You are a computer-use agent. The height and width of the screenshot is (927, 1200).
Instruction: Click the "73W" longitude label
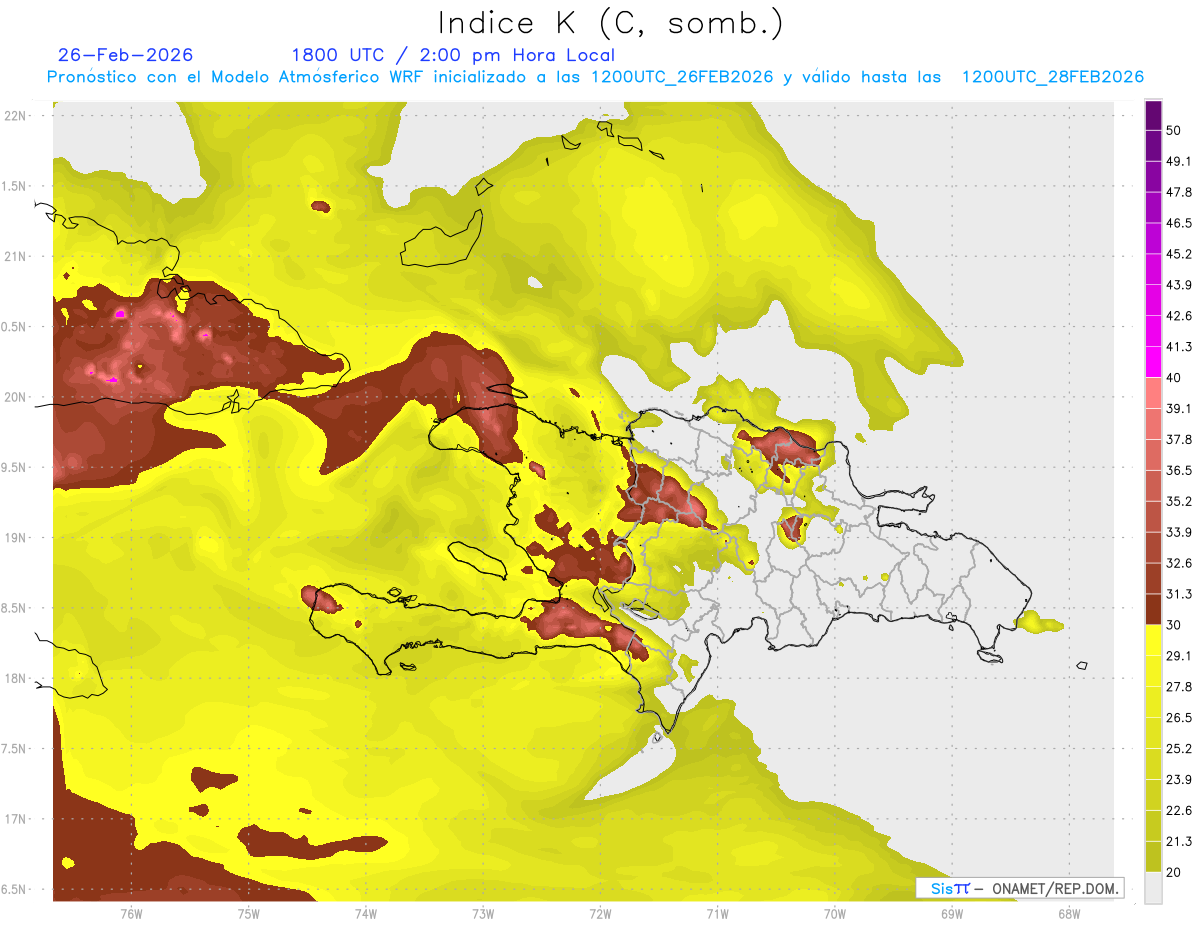coord(483,913)
